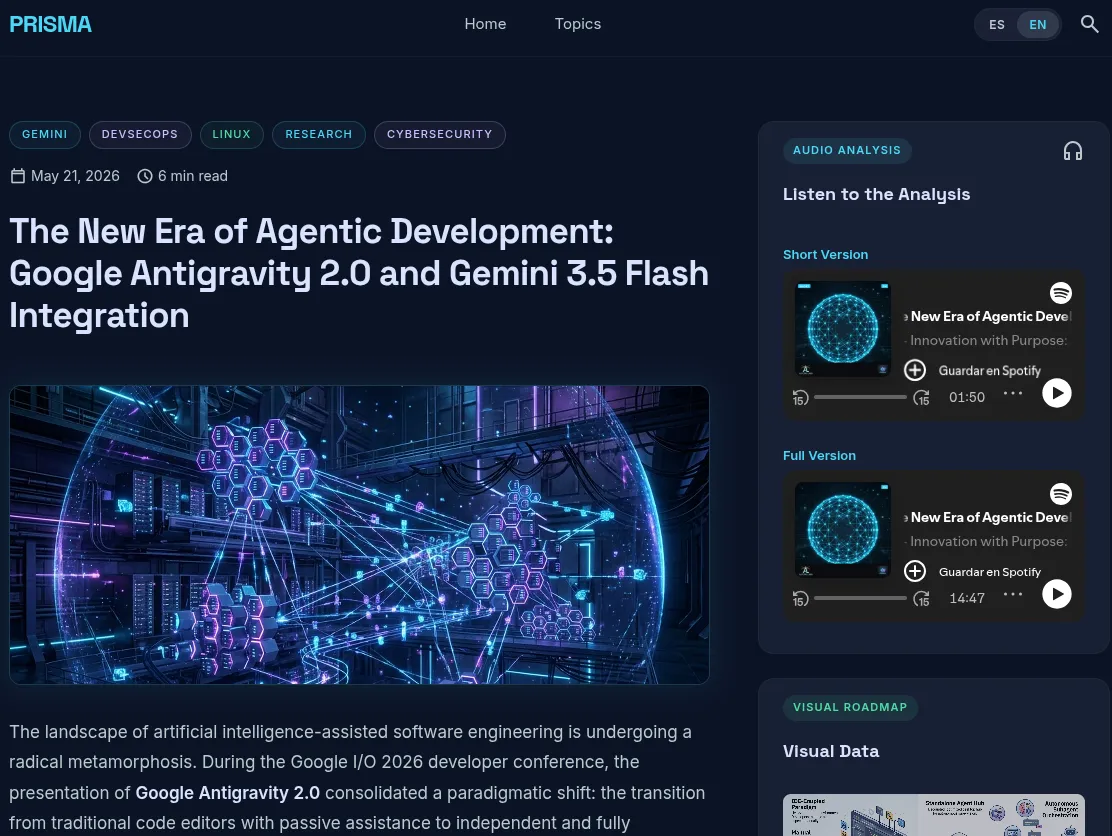Viewport: 1112px width, 836px height.
Task: Switch language to ES
Action: [x=996, y=25]
